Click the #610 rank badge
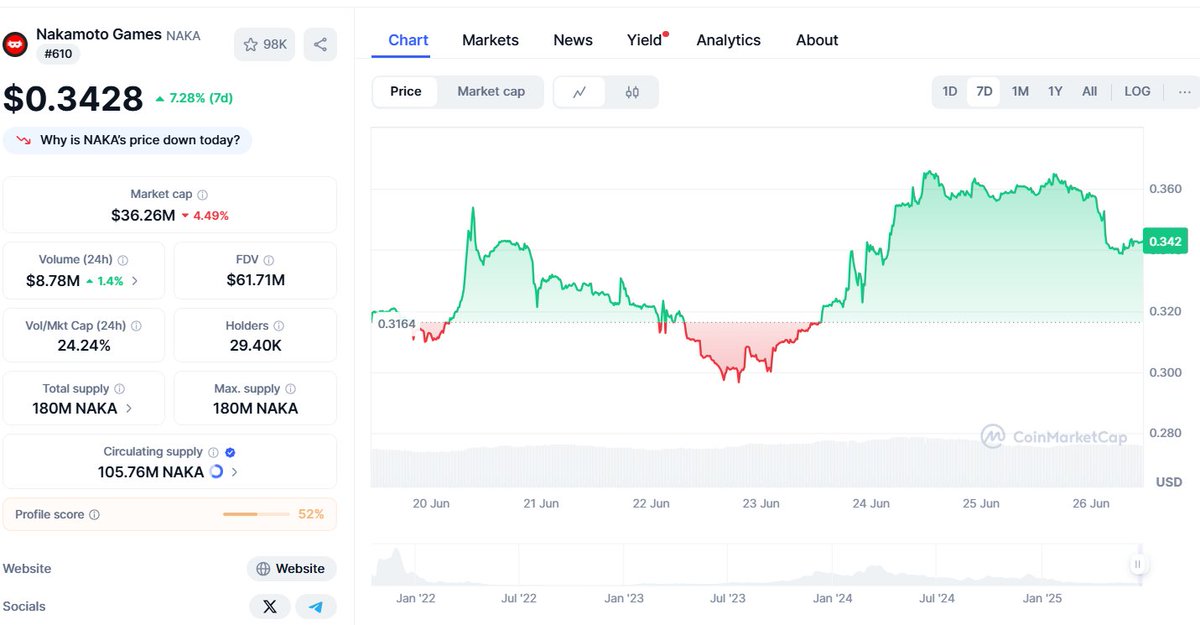 58,55
